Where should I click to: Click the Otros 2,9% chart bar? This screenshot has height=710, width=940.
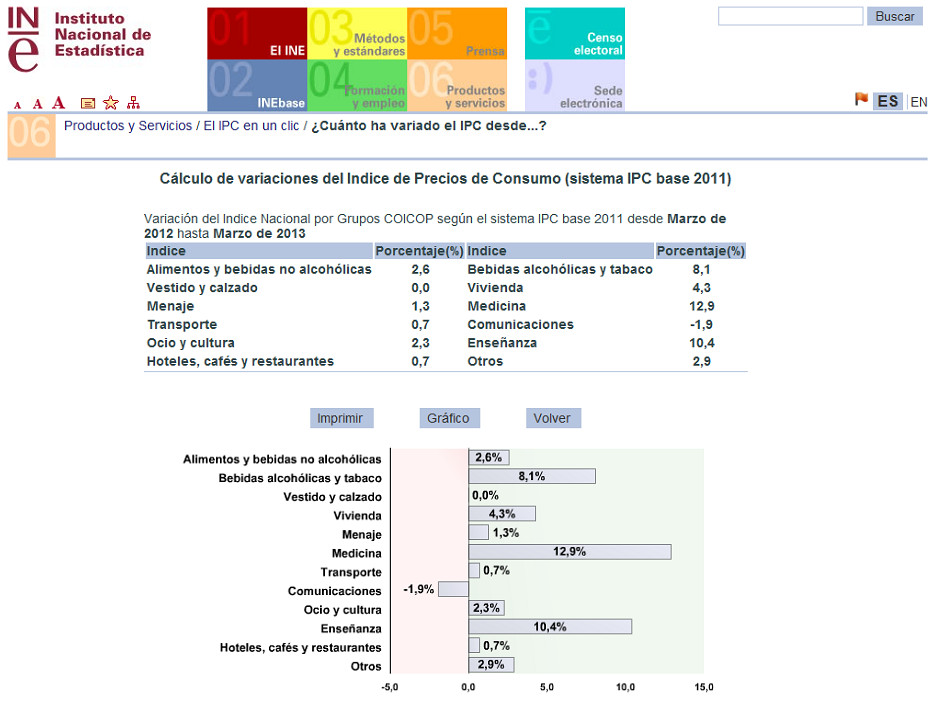[x=492, y=664]
